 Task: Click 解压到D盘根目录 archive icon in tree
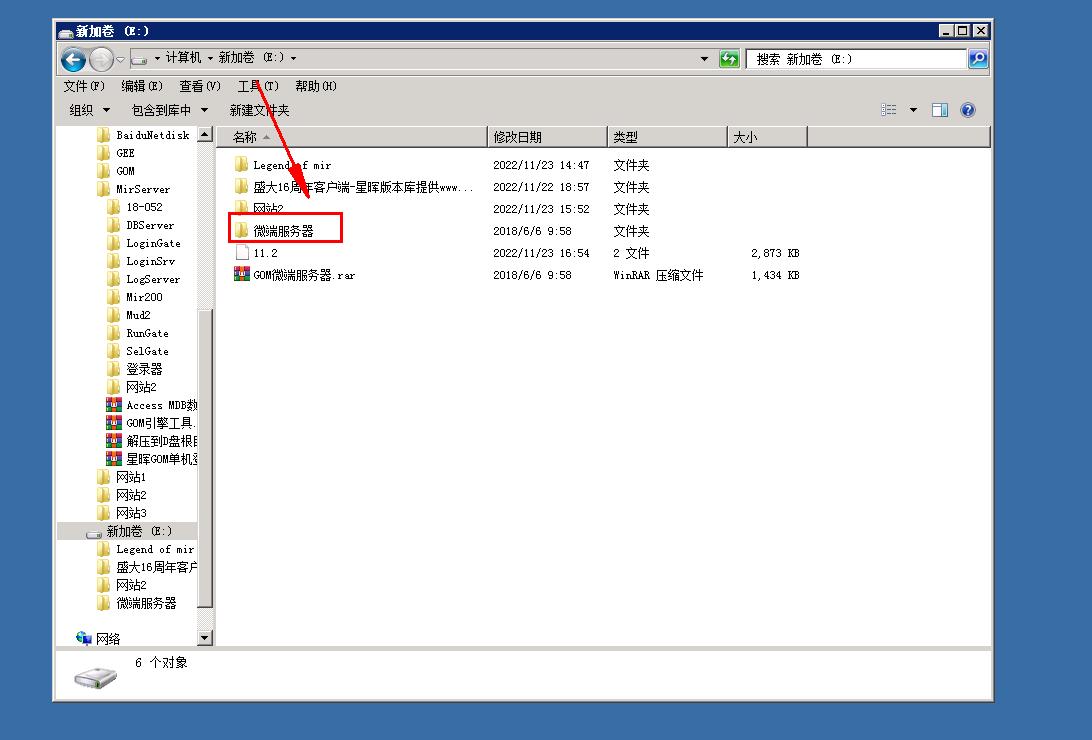[x=114, y=441]
